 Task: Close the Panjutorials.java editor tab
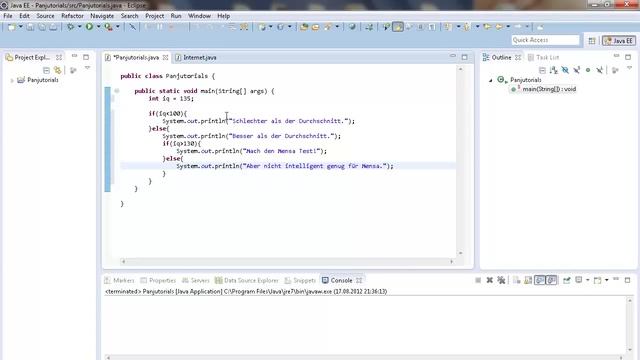tap(165, 58)
